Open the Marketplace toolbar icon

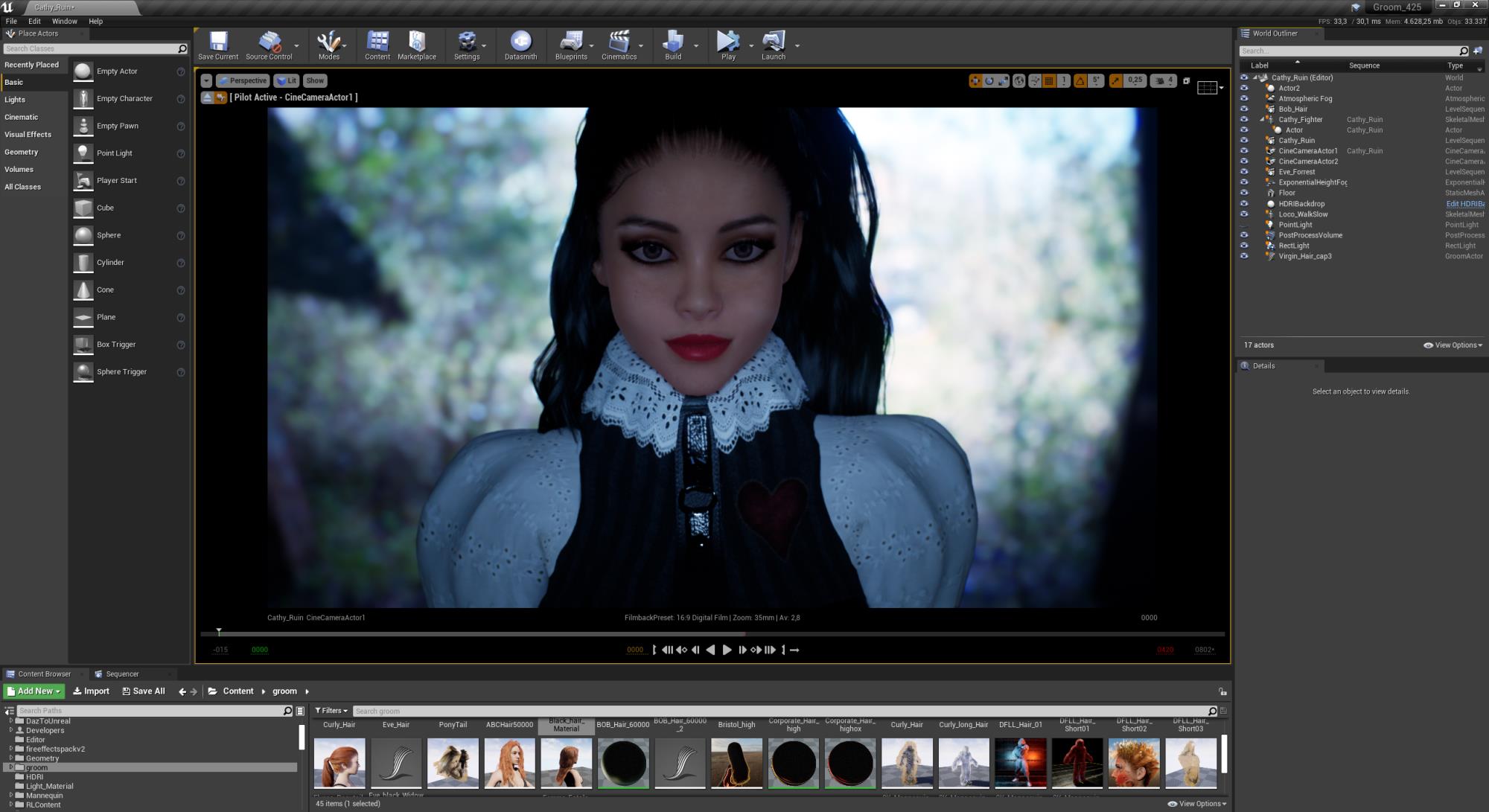pyautogui.click(x=417, y=45)
